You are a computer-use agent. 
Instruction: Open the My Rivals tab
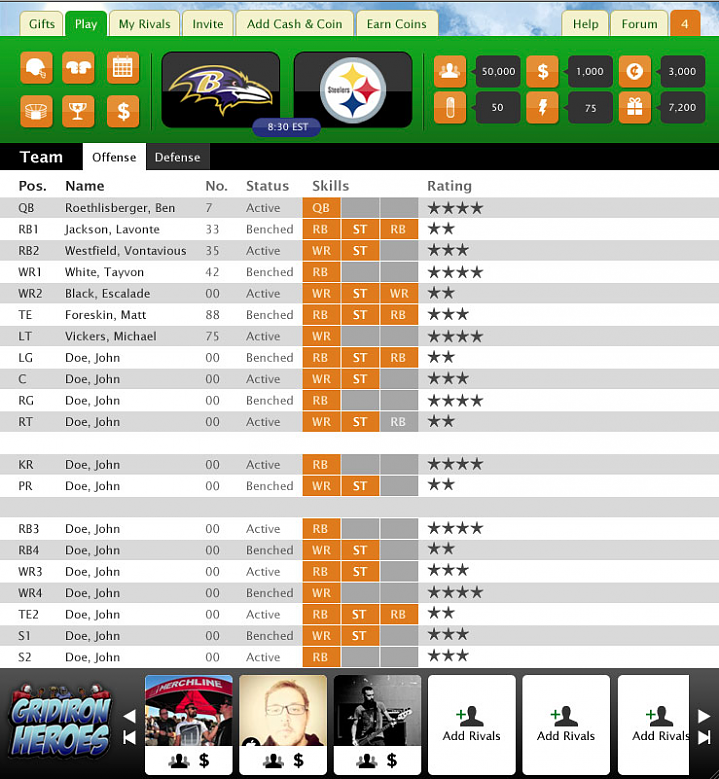click(x=144, y=24)
